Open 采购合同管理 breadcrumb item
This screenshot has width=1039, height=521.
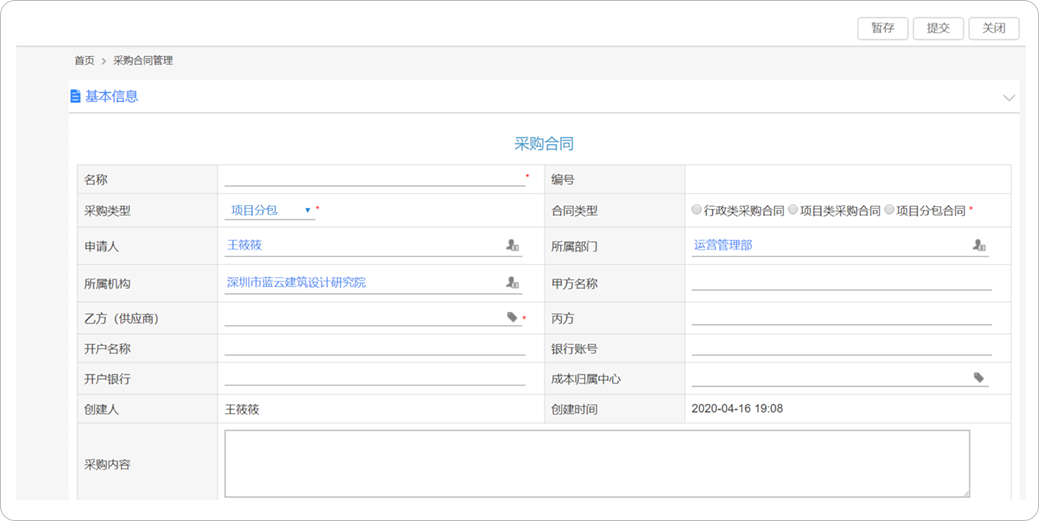(x=143, y=61)
